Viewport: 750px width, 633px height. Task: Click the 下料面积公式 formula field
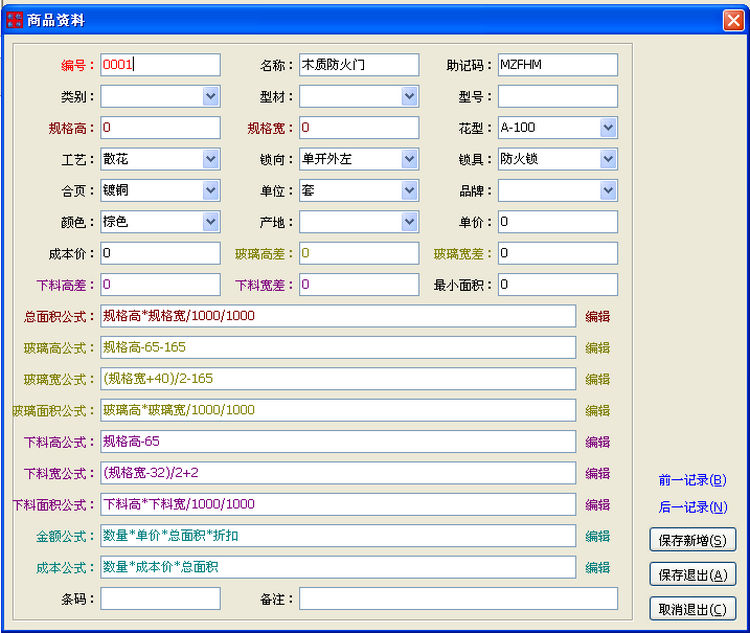pyautogui.click(x=338, y=504)
